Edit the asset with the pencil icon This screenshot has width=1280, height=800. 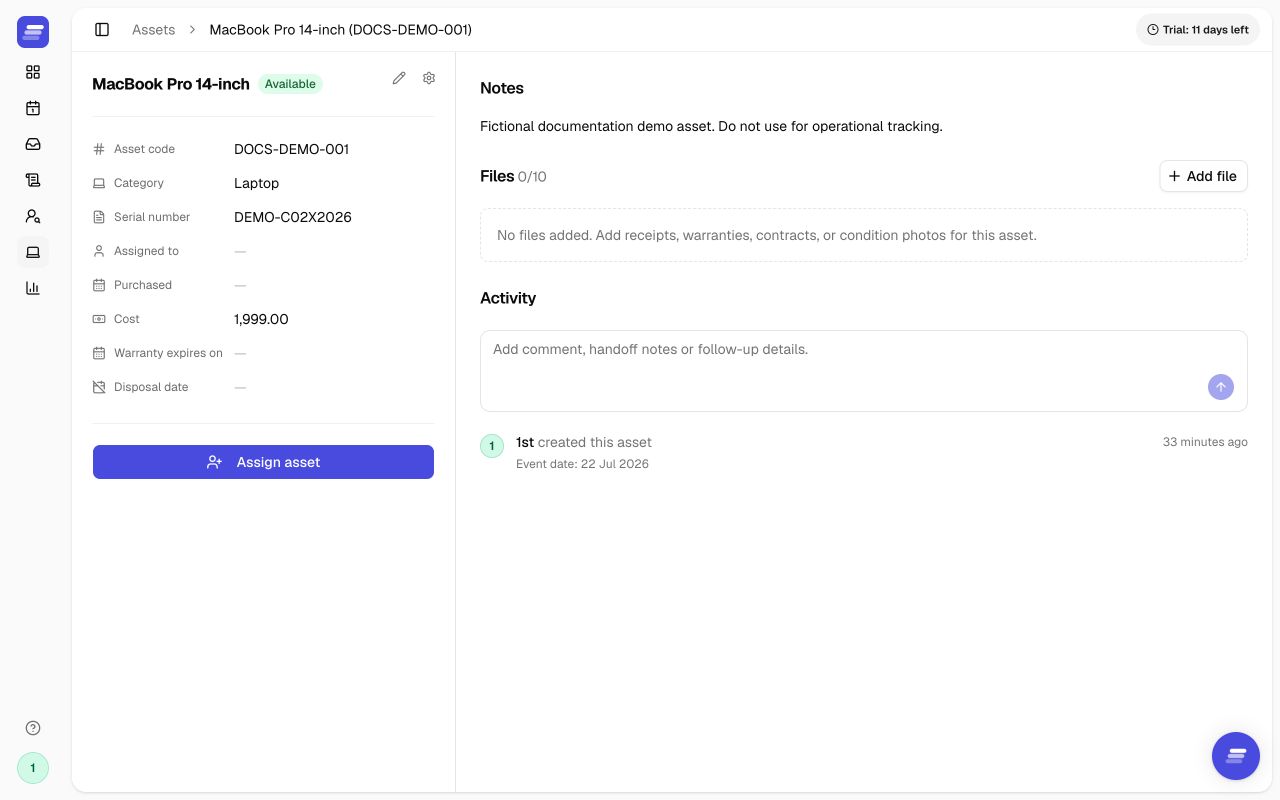tap(399, 78)
